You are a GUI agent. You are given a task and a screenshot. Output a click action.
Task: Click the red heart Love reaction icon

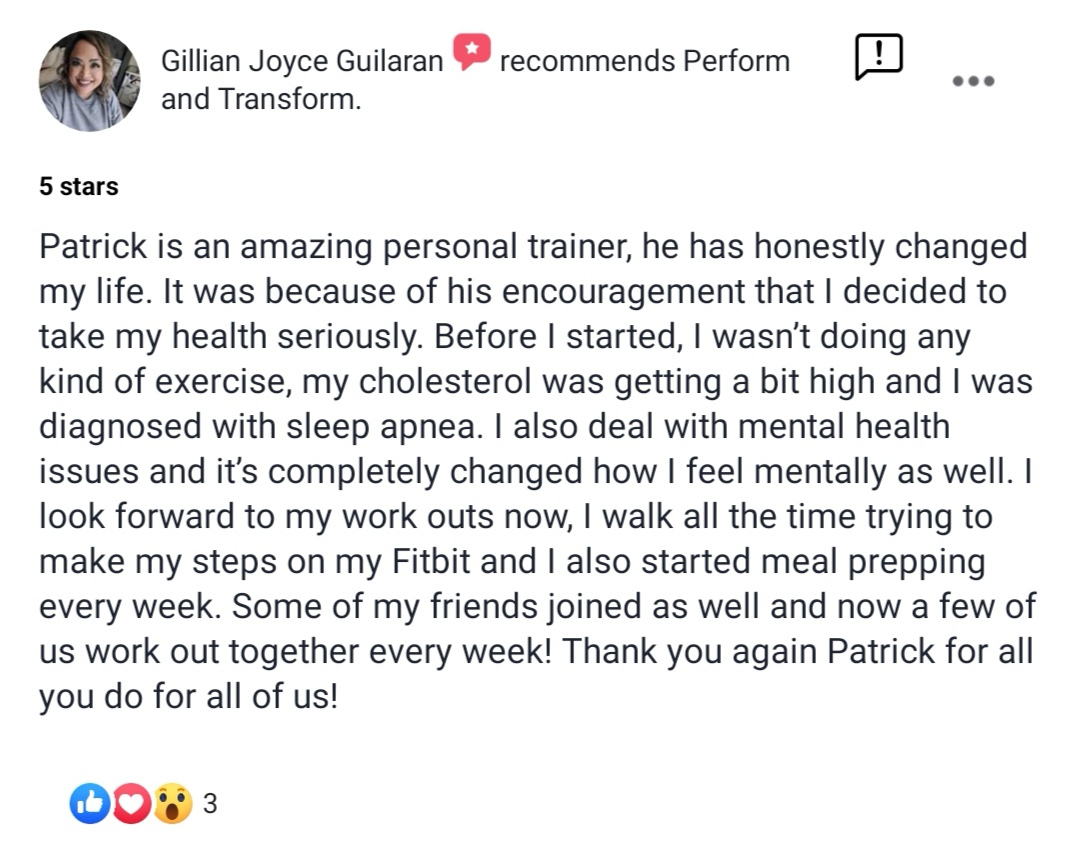132,803
